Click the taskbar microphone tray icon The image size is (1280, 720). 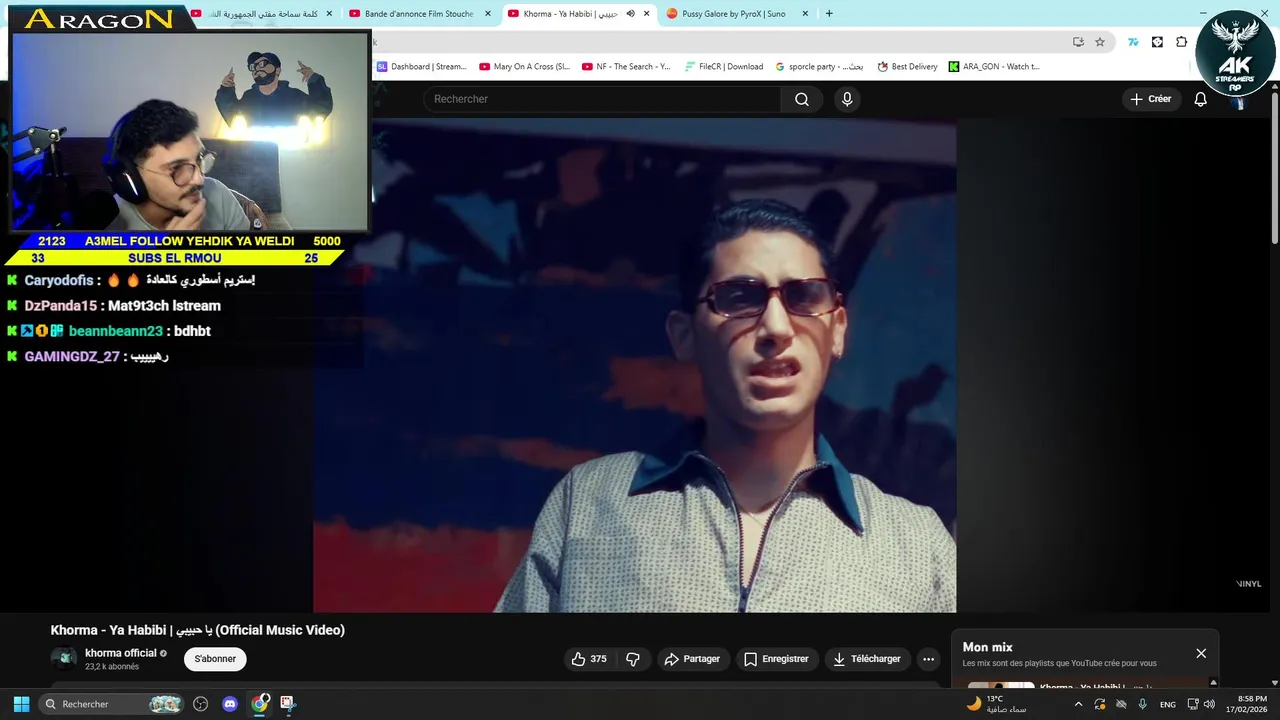(1142, 704)
